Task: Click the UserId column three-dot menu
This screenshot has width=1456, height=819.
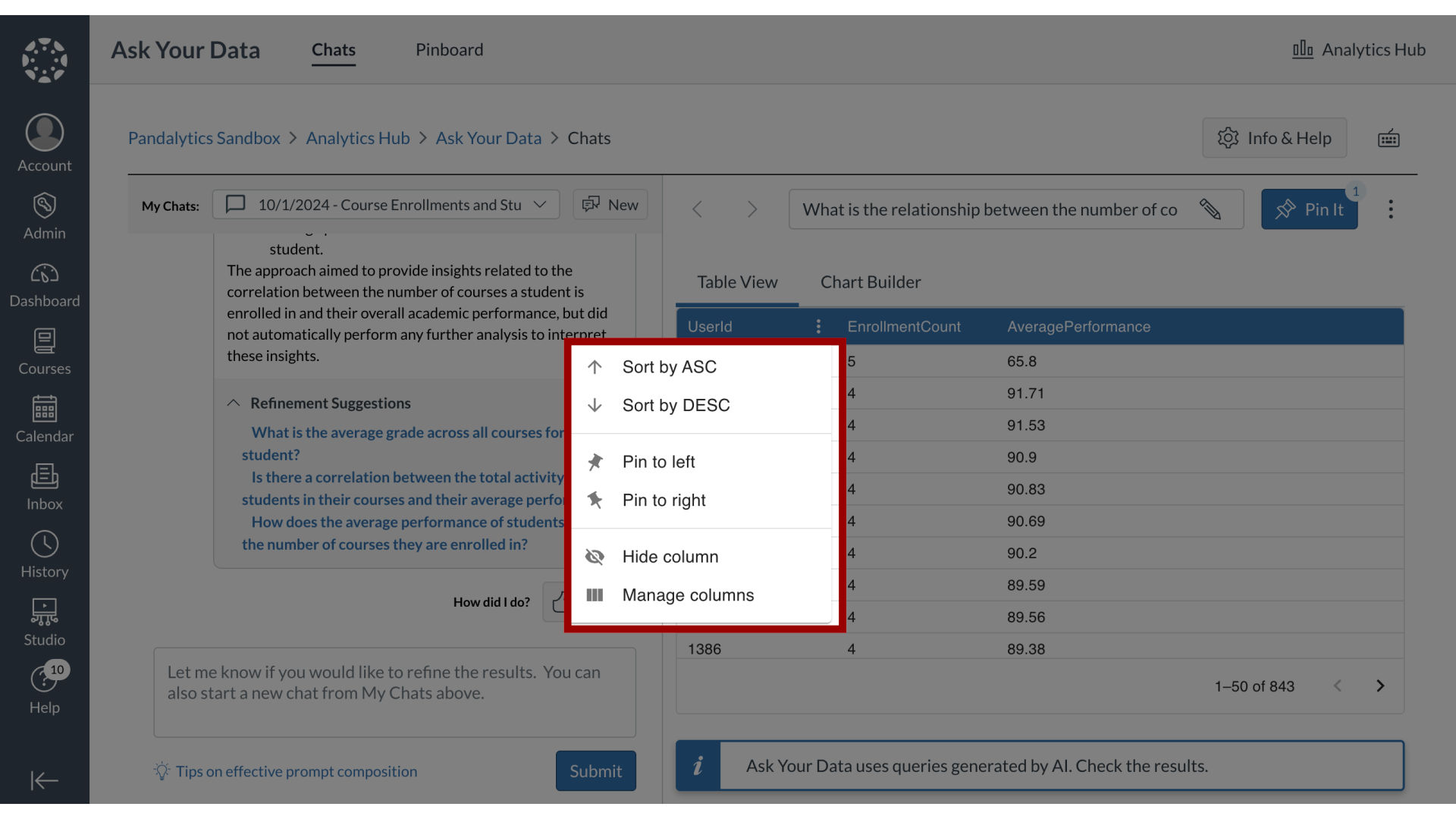Action: pyautogui.click(x=818, y=326)
